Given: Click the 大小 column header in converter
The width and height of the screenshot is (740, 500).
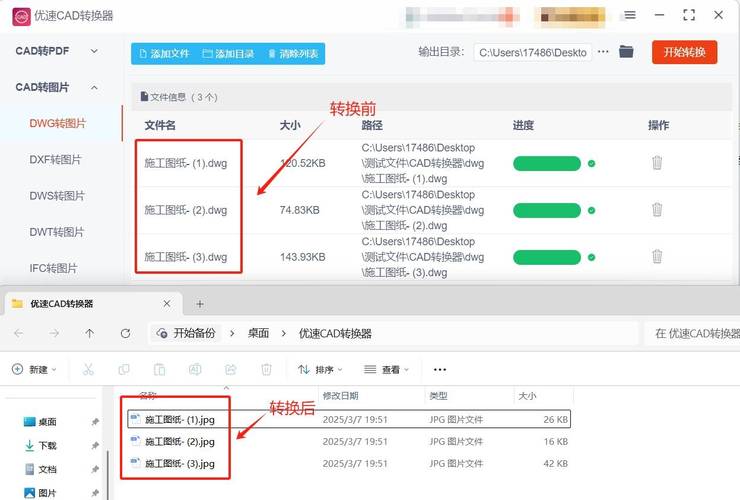Looking at the screenshot, I should [x=290, y=126].
